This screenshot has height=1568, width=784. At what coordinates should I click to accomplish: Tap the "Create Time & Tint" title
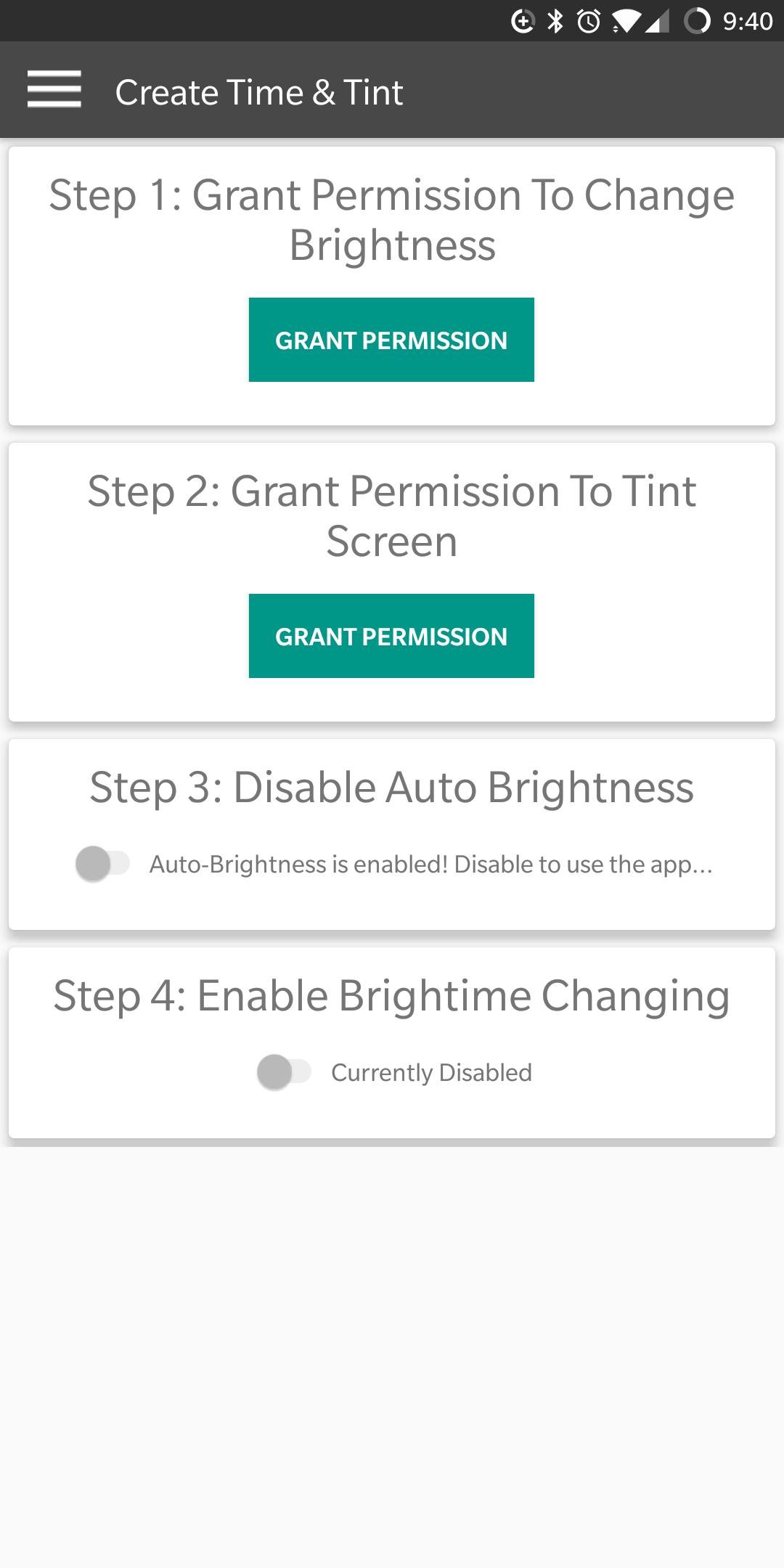pos(259,92)
